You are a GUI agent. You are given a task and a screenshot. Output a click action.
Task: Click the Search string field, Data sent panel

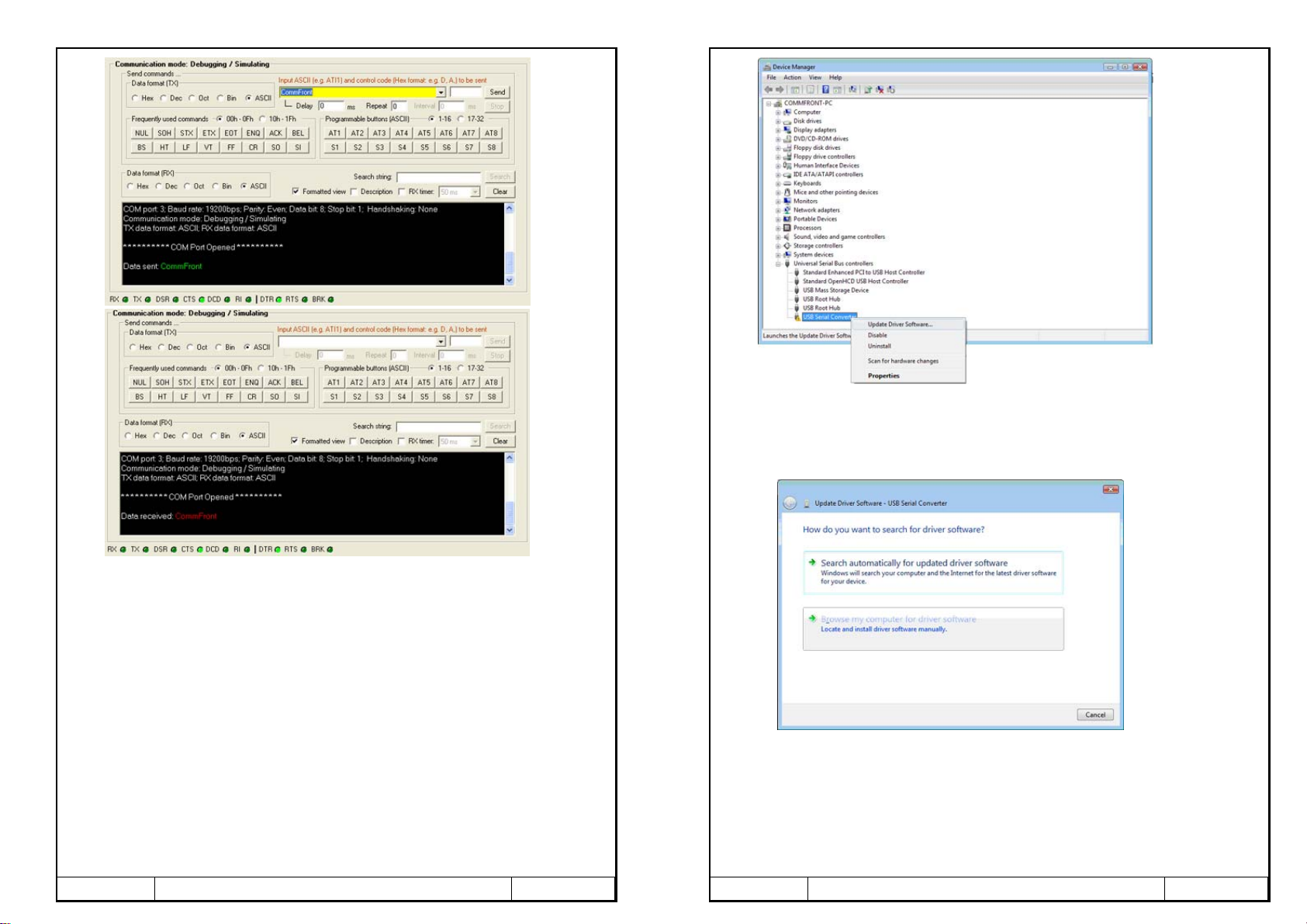(x=438, y=177)
